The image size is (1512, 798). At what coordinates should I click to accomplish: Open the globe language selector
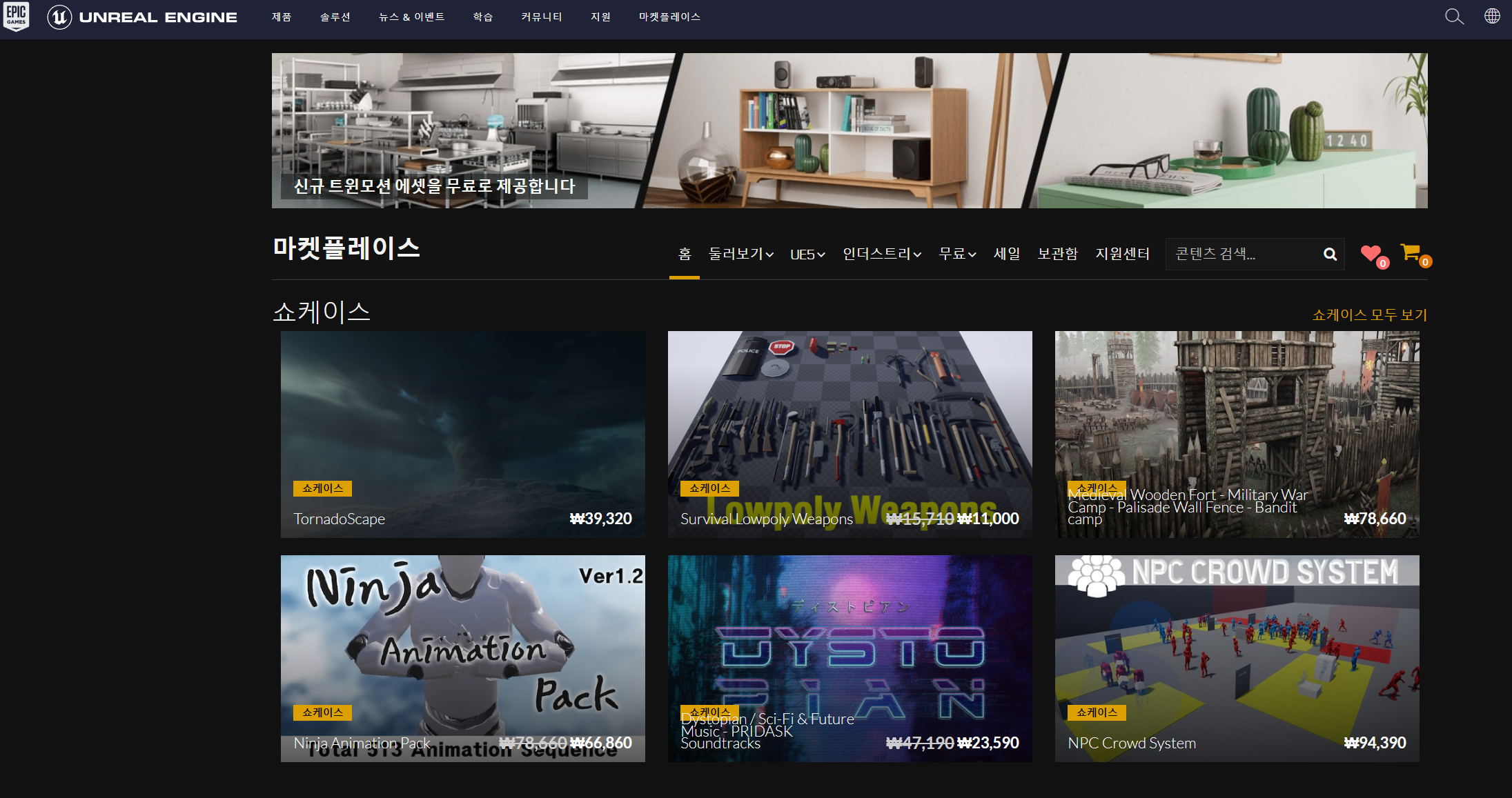tap(1492, 16)
